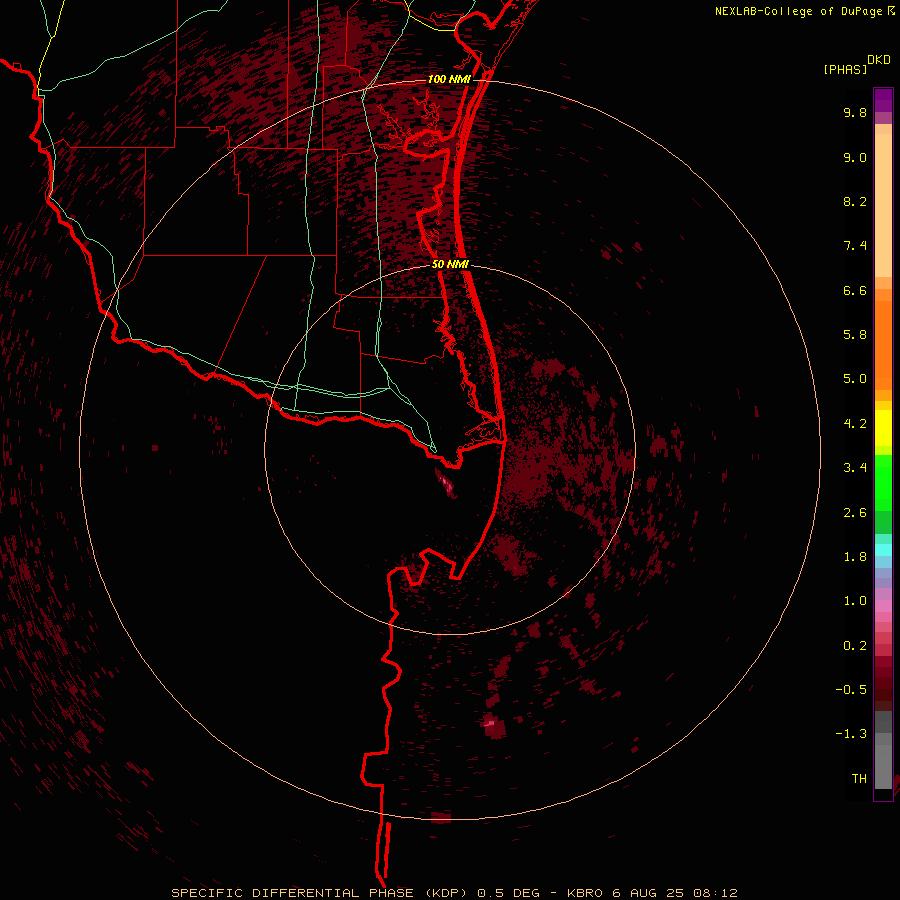
Task: Click the NEXLAB-College of DuPage credit text
Action: [799, 11]
